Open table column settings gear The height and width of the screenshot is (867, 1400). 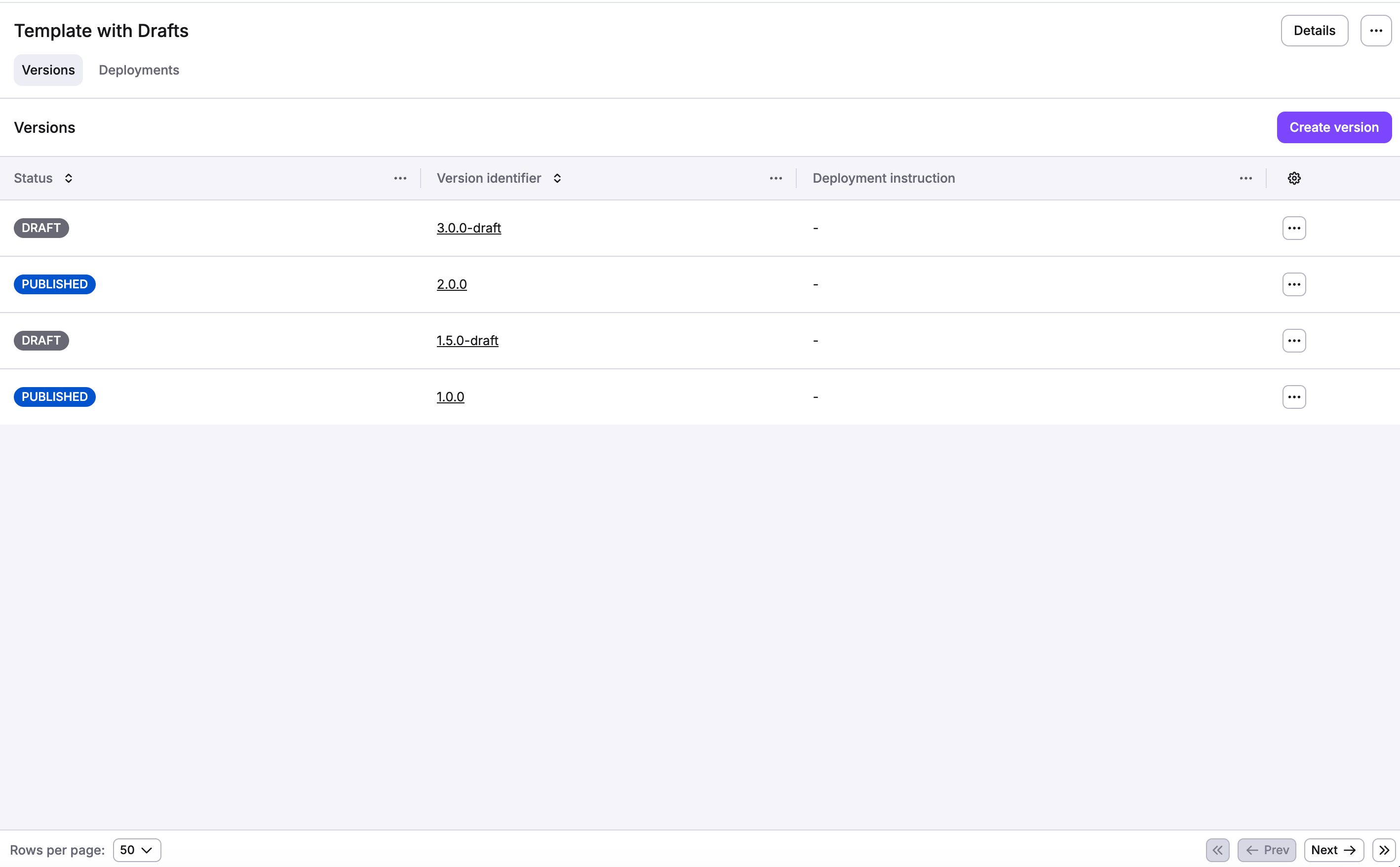[x=1294, y=178]
